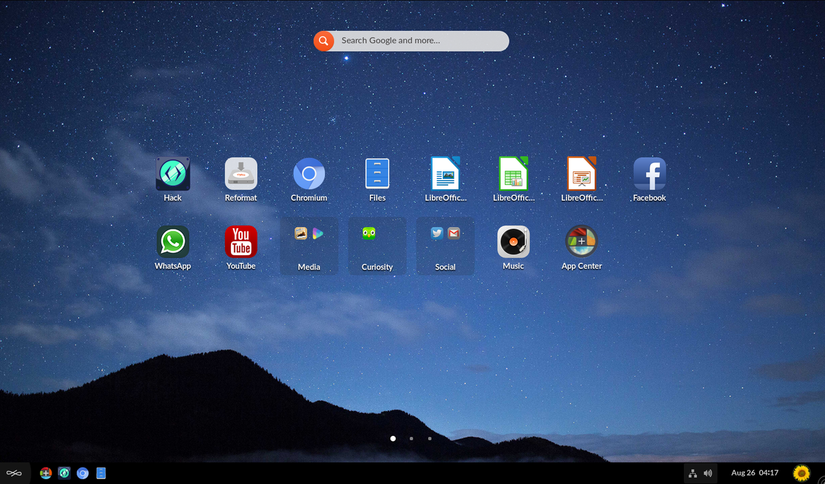Launch LibreOffice Calc (green spreadsheet icon)

click(514, 173)
